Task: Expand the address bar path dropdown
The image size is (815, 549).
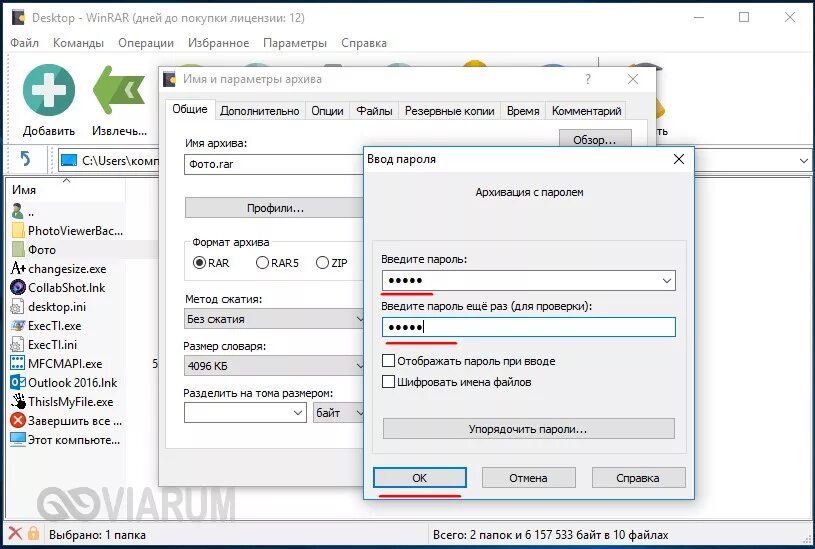Action: click(x=804, y=161)
